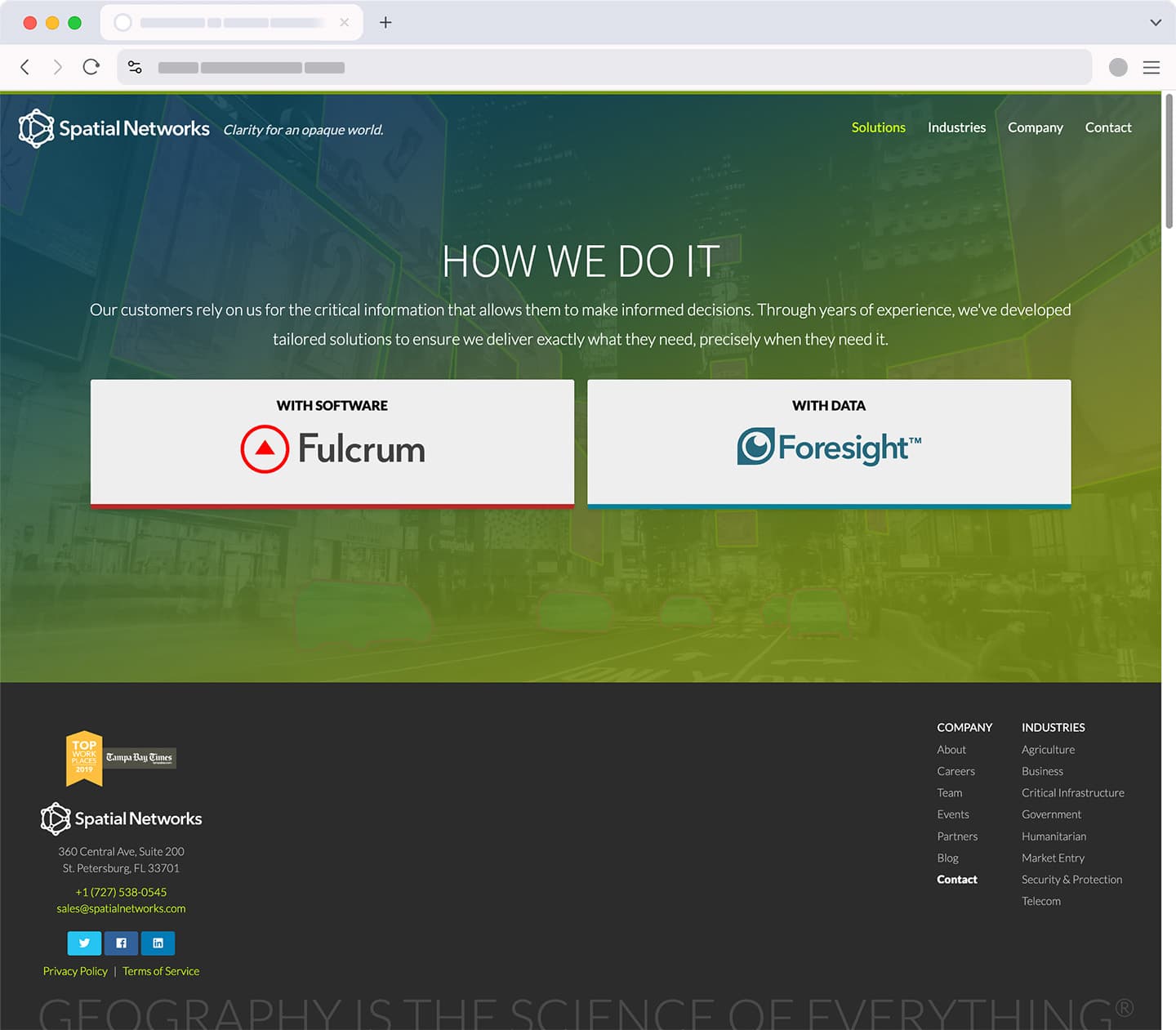
Task: Click the Privacy Policy link
Action: coord(74,970)
